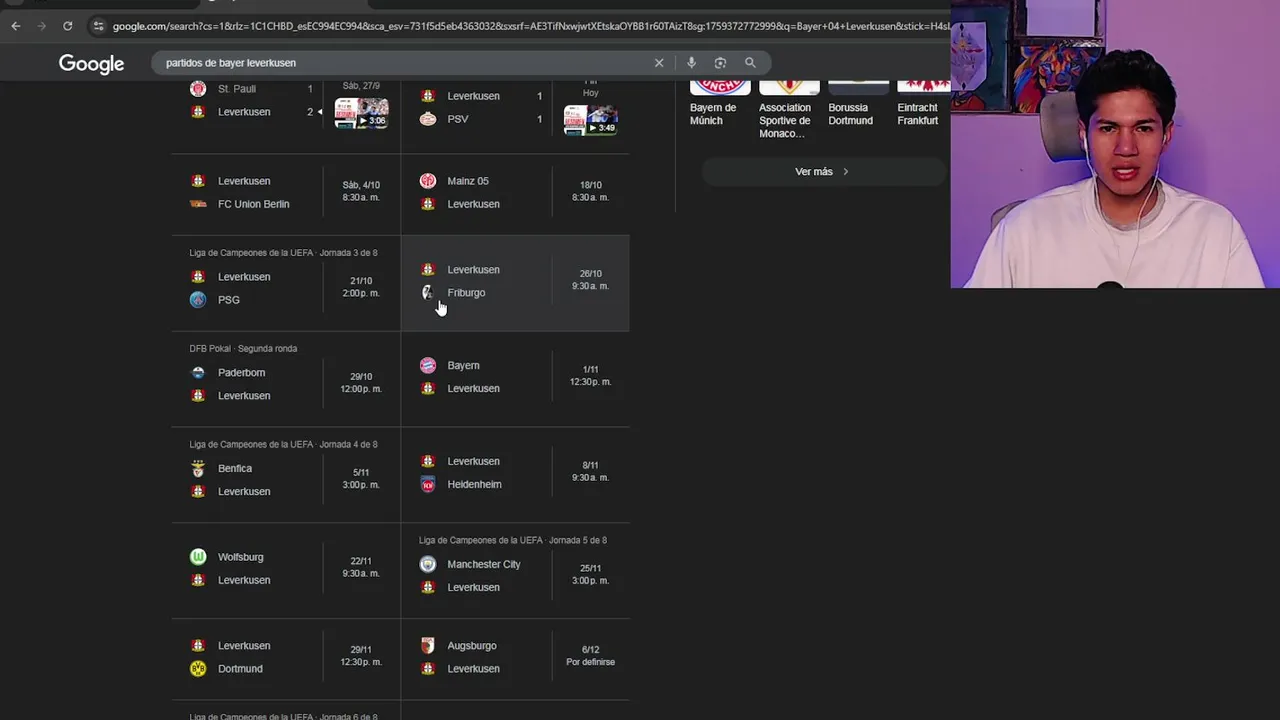
Task: Reload the page with refresh icon
Action: [67, 26]
